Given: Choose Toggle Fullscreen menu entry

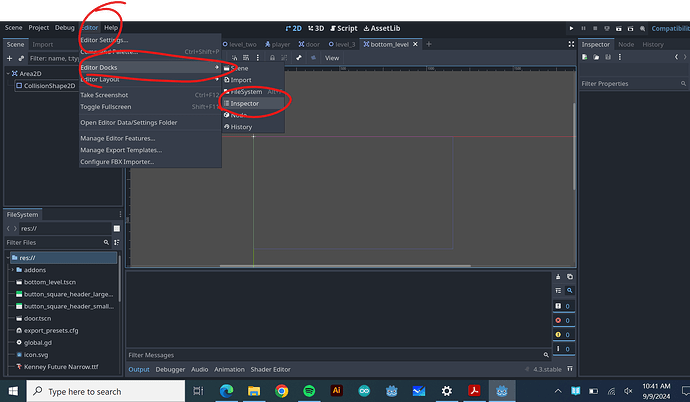Looking at the screenshot, I should pyautogui.click(x=150, y=107).
